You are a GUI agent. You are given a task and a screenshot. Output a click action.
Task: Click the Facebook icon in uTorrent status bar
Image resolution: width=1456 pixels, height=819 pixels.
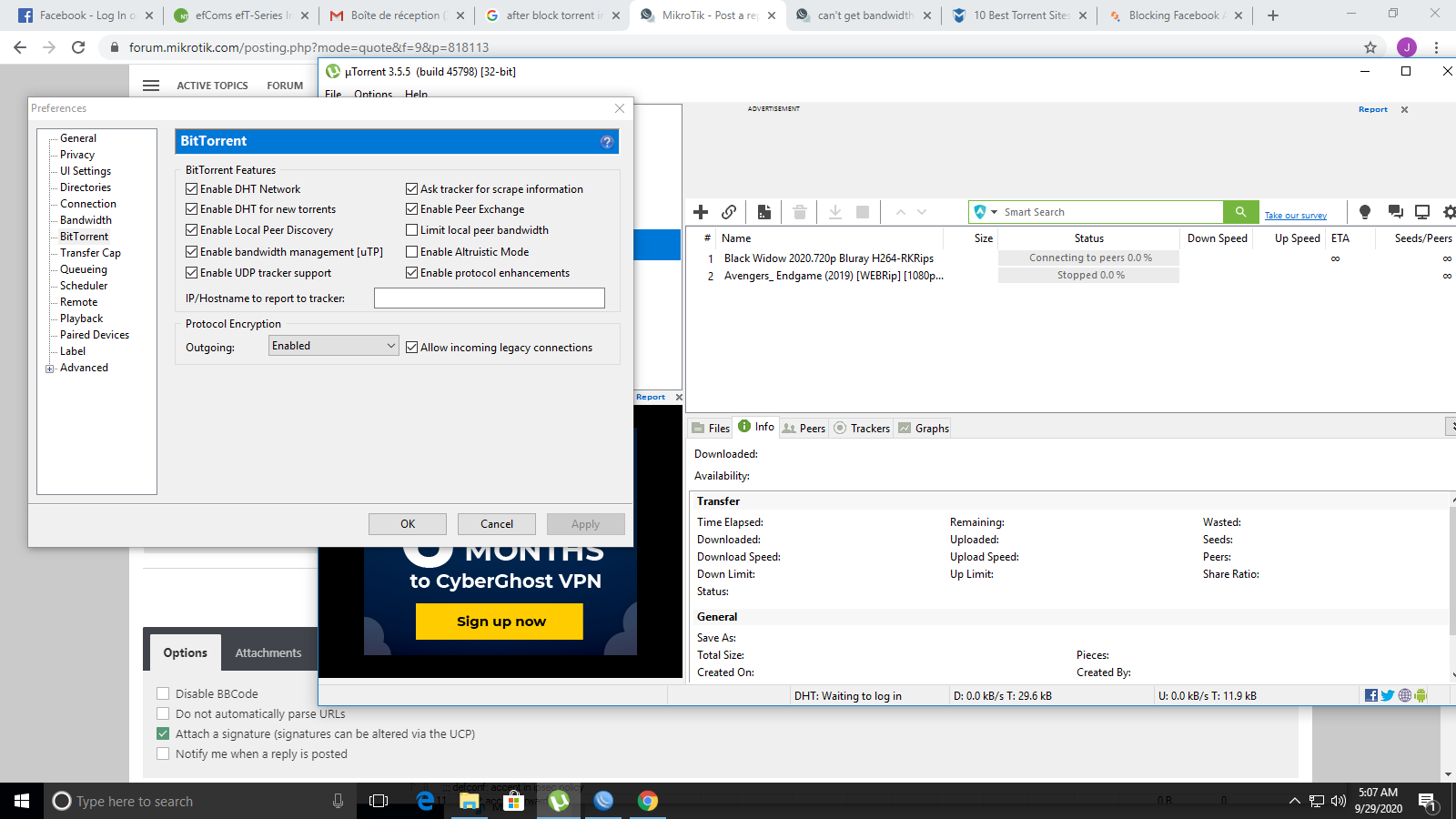click(x=1371, y=695)
